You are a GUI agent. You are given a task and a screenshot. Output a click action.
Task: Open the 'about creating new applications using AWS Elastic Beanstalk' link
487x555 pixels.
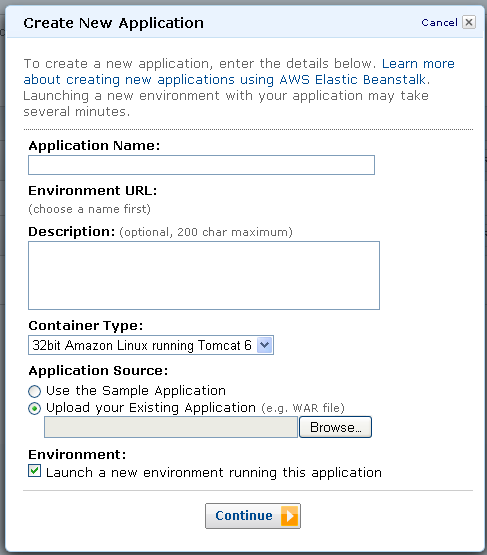(225, 80)
